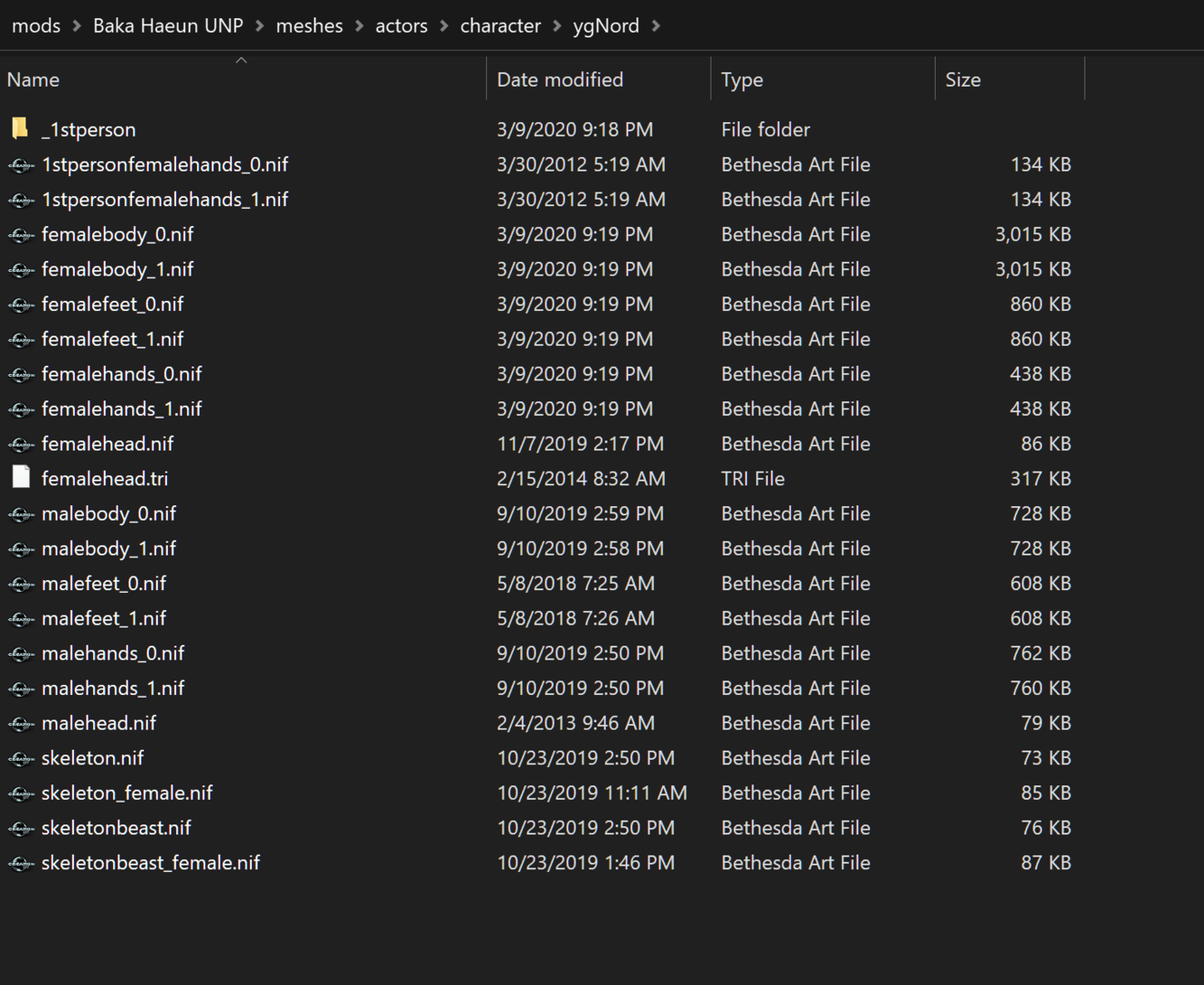Screen dimensions: 1204x985
Task: Click the sort arrow above the Name column
Action: pos(241,59)
